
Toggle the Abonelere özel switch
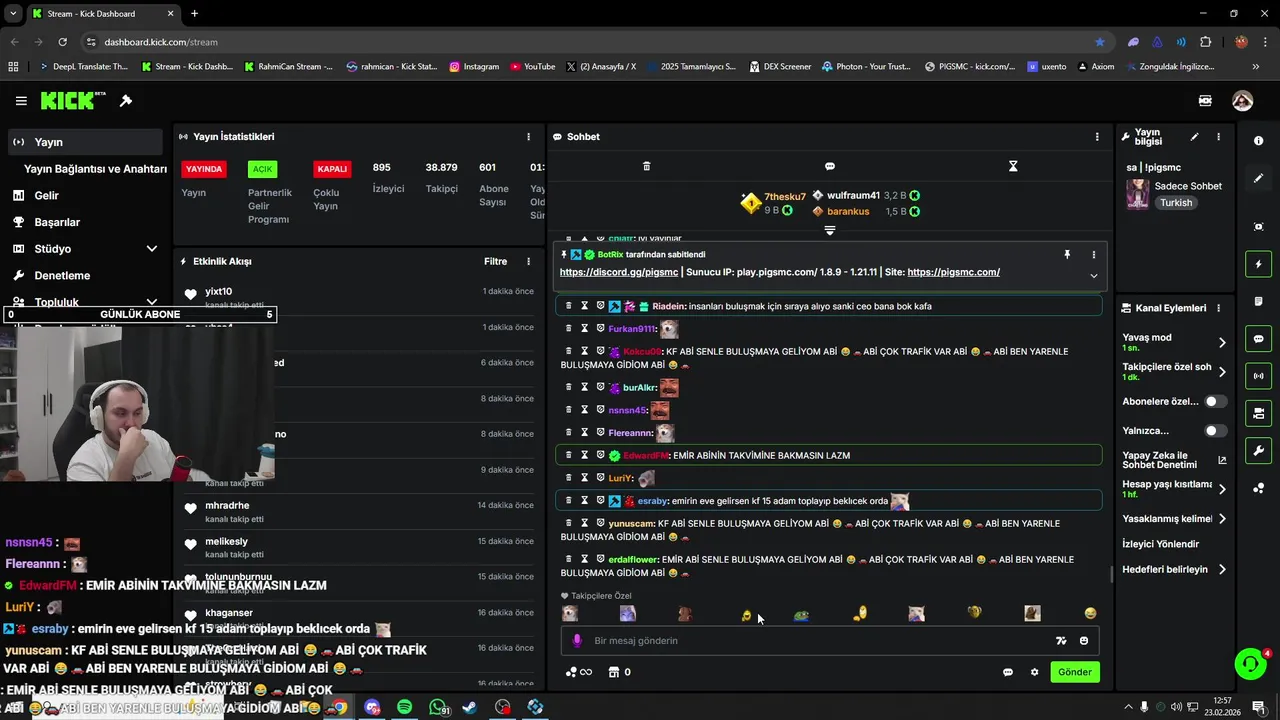click(x=1215, y=401)
